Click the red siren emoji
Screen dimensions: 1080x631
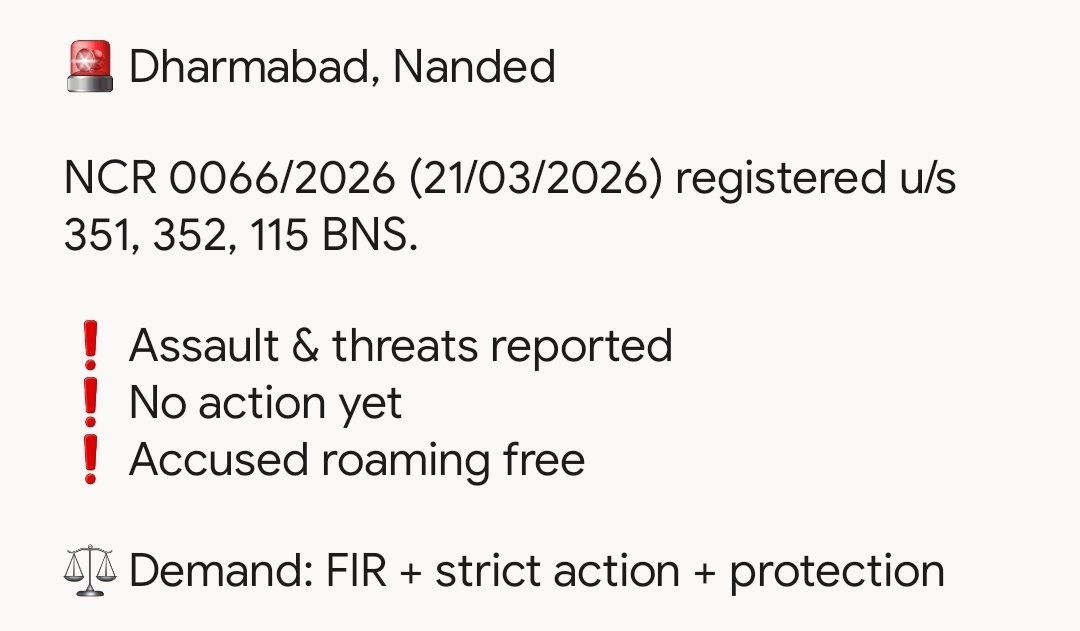click(90, 68)
